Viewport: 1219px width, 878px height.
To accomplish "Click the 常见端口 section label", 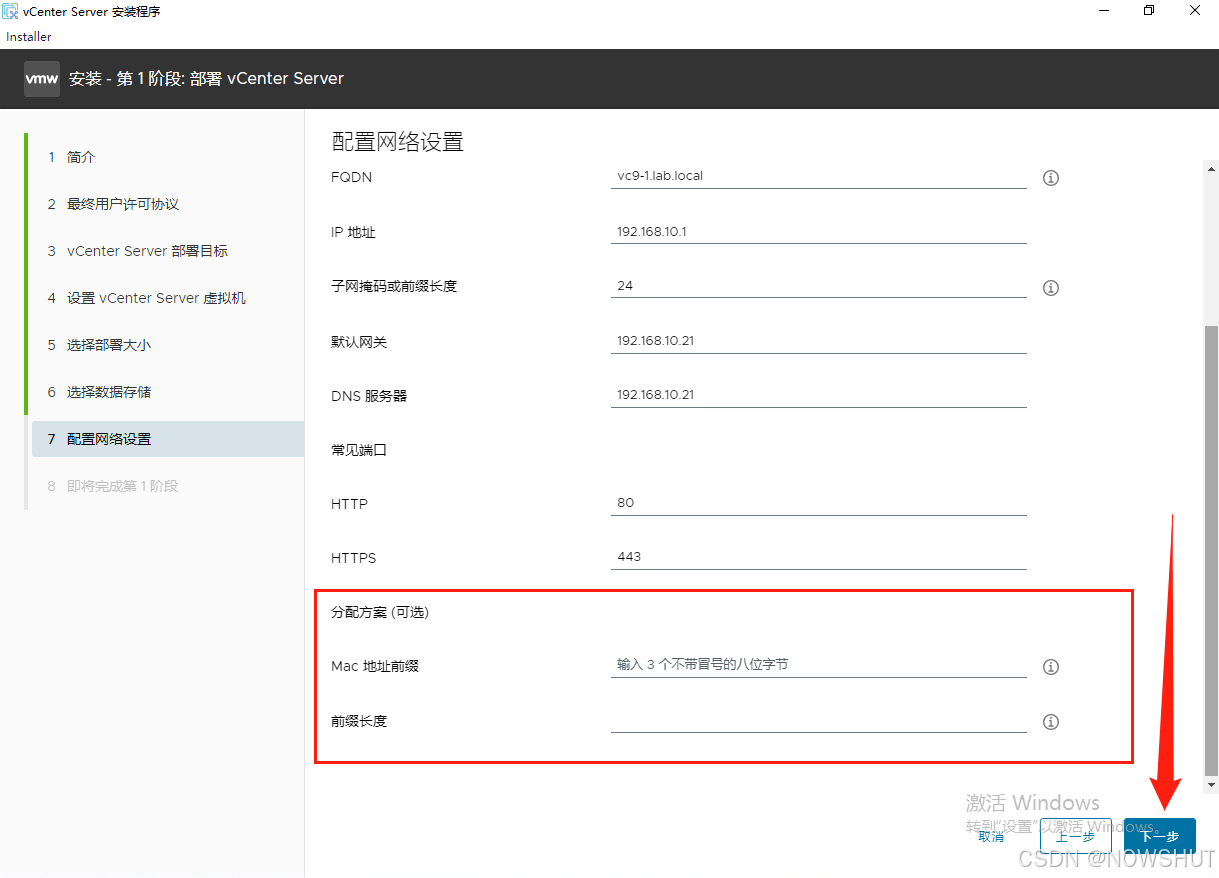I will (x=359, y=450).
